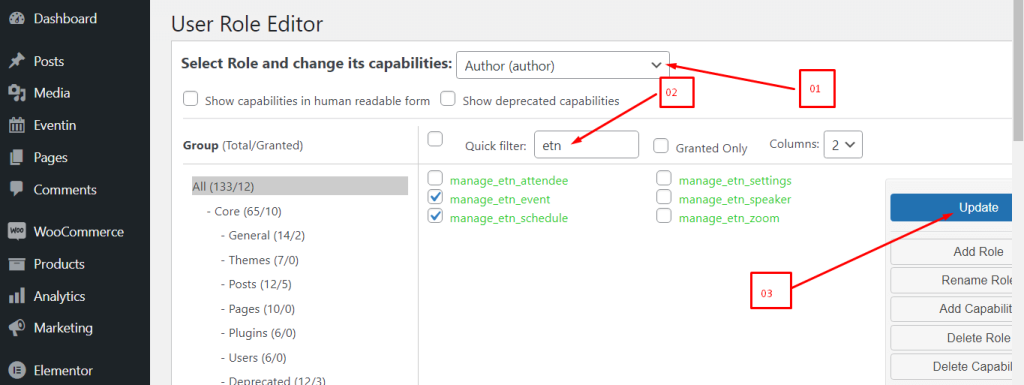The width and height of the screenshot is (1024, 385).
Task: Click the Eventin calendar icon
Action: [16, 125]
